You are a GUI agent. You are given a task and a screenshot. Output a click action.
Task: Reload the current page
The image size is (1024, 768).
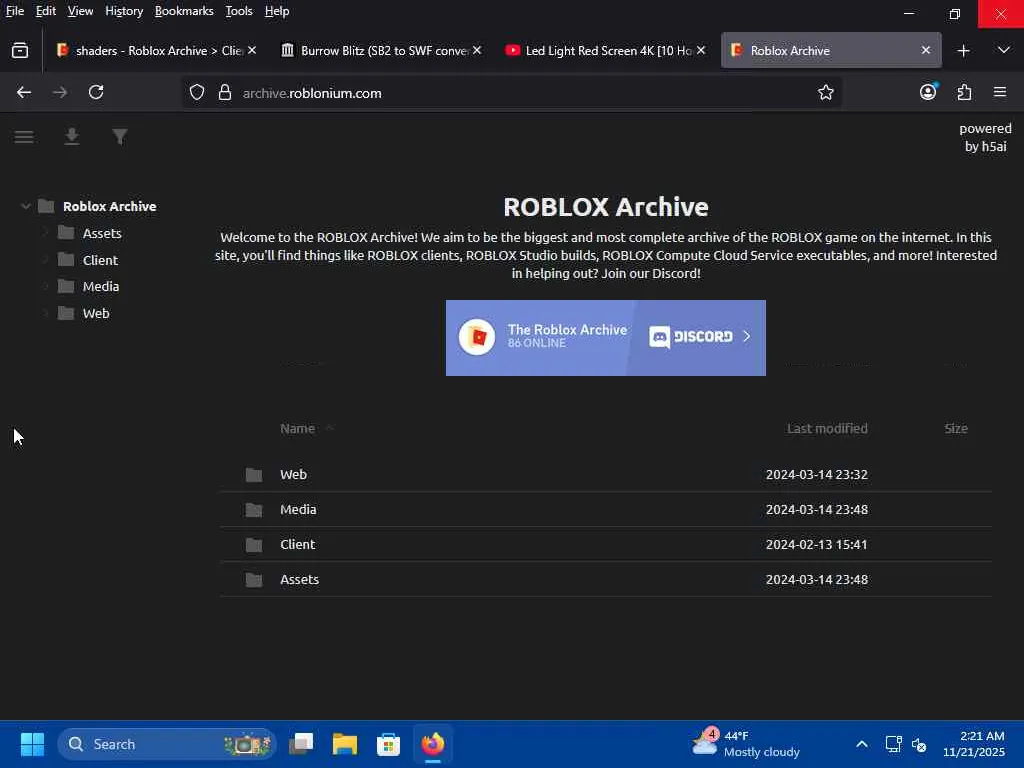pyautogui.click(x=96, y=93)
